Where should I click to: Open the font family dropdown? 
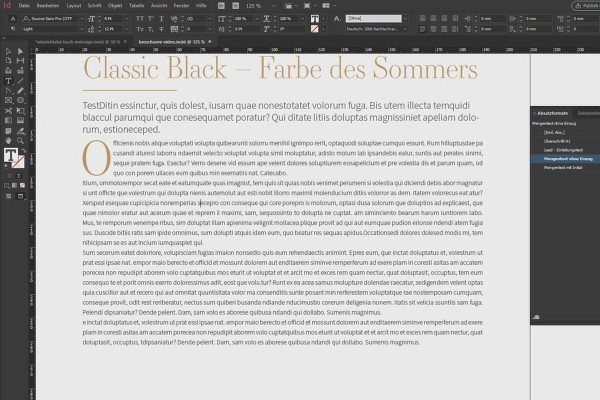pos(82,18)
